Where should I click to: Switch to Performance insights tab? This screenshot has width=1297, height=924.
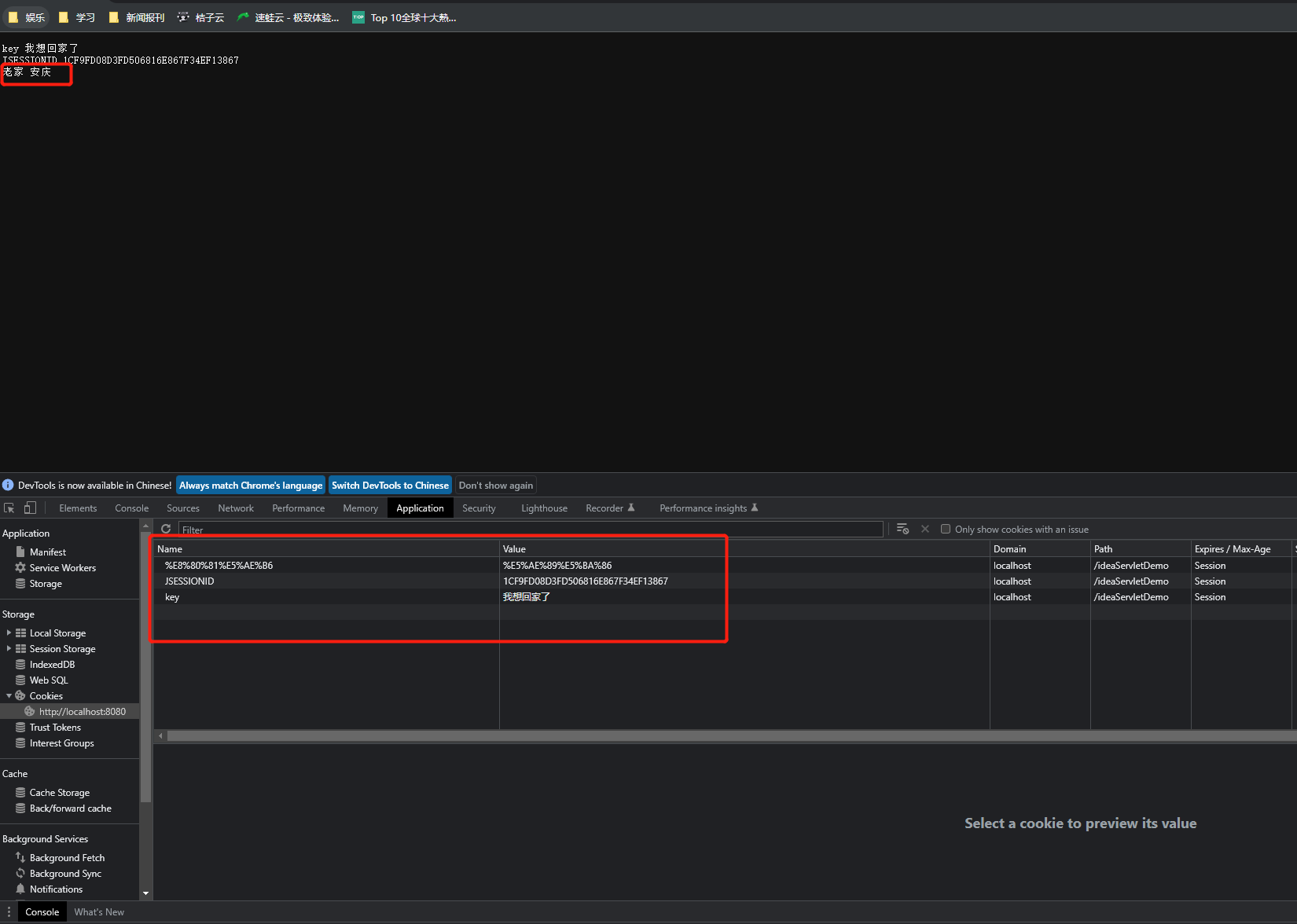pyautogui.click(x=708, y=508)
